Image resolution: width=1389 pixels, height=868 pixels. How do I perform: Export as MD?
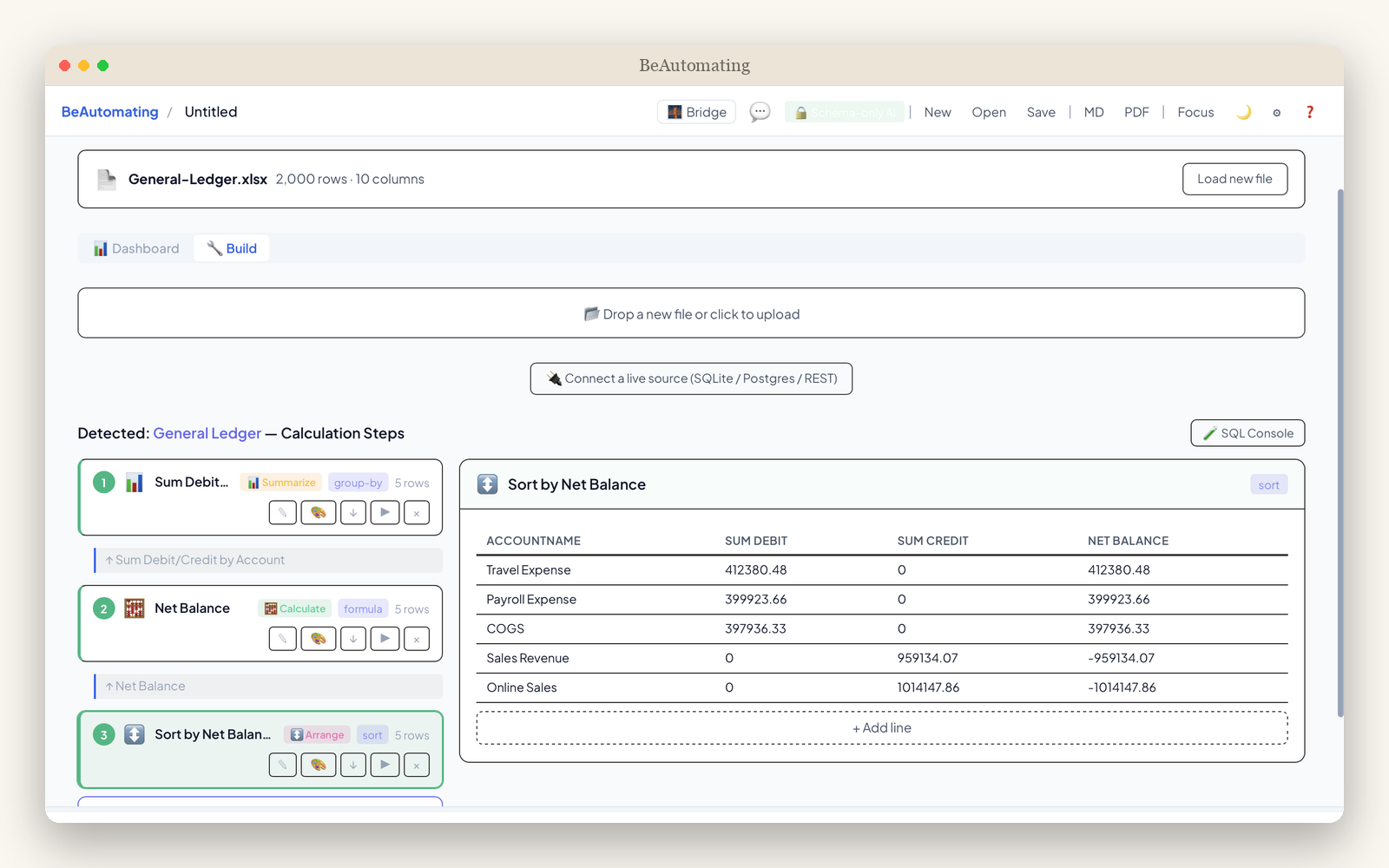pos(1094,112)
